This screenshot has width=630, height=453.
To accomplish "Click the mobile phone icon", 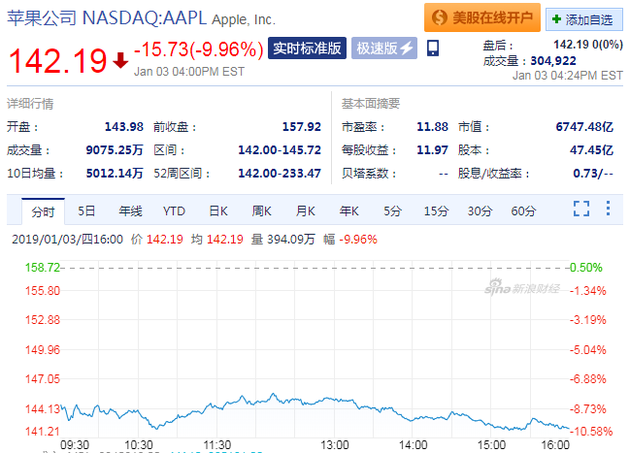I will 433,48.
